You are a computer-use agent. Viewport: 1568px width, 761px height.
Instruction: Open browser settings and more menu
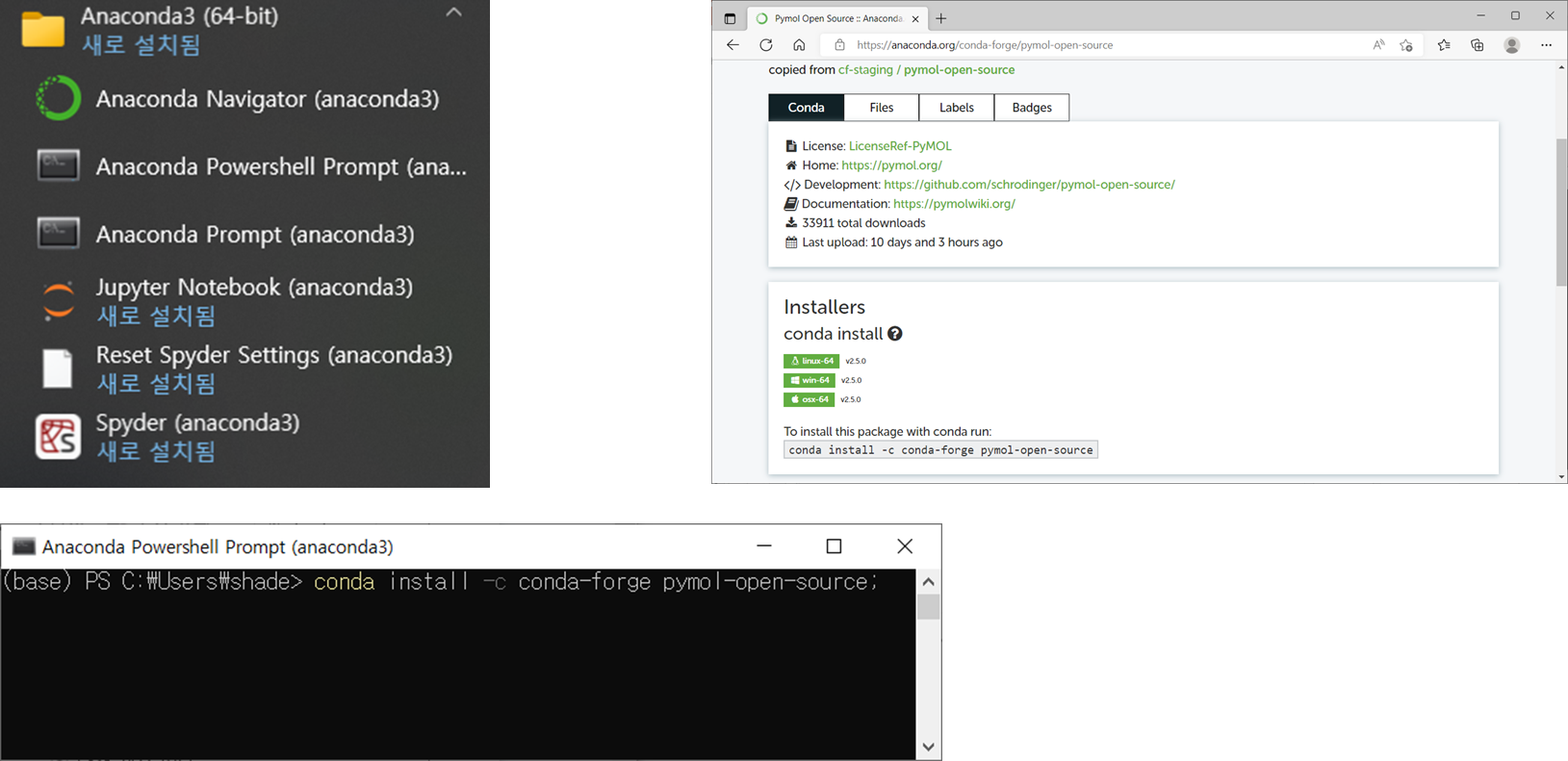pos(1547,45)
